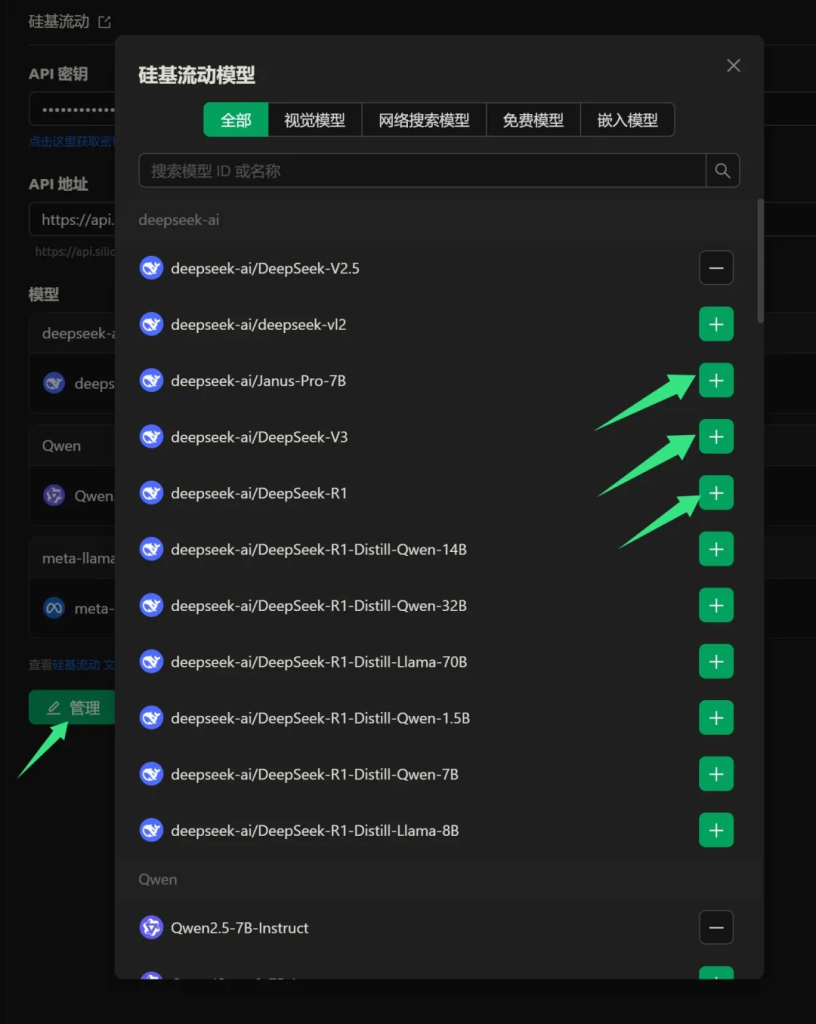Click the DeepSeek logo beside deepseek-vl2
The image size is (816, 1024).
point(151,324)
